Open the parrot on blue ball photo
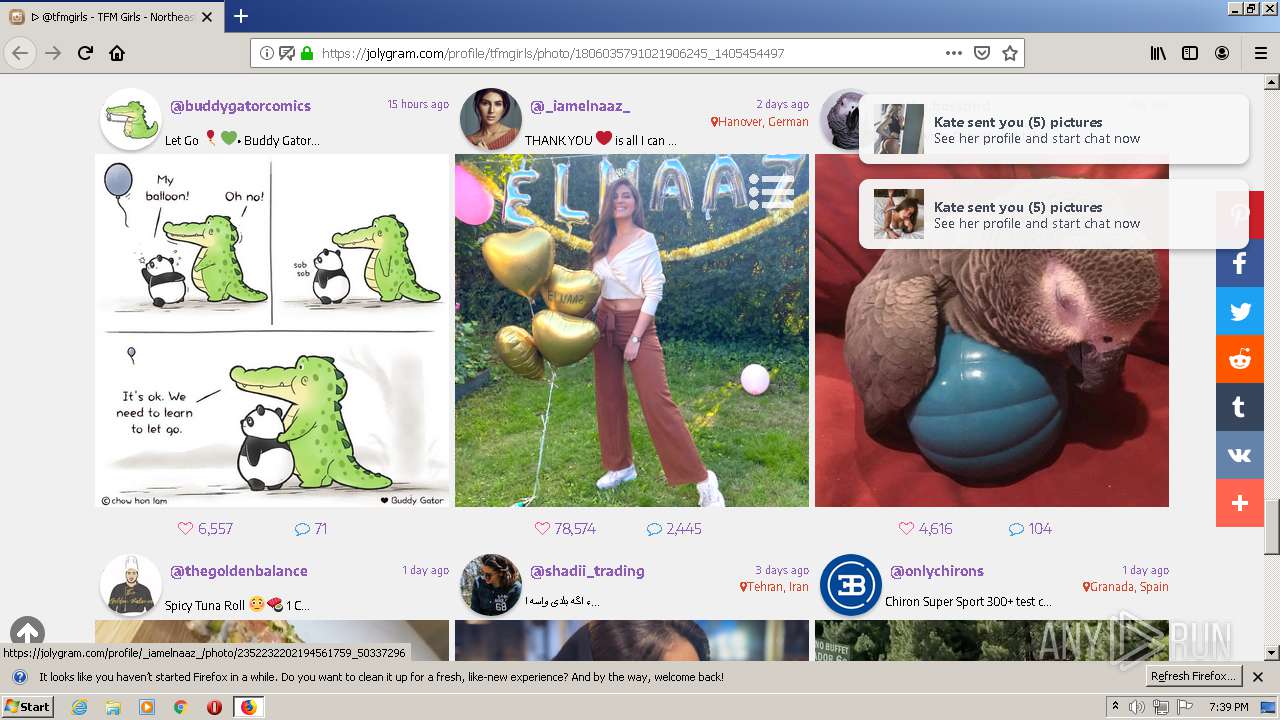The image size is (1280, 720). [x=992, y=330]
